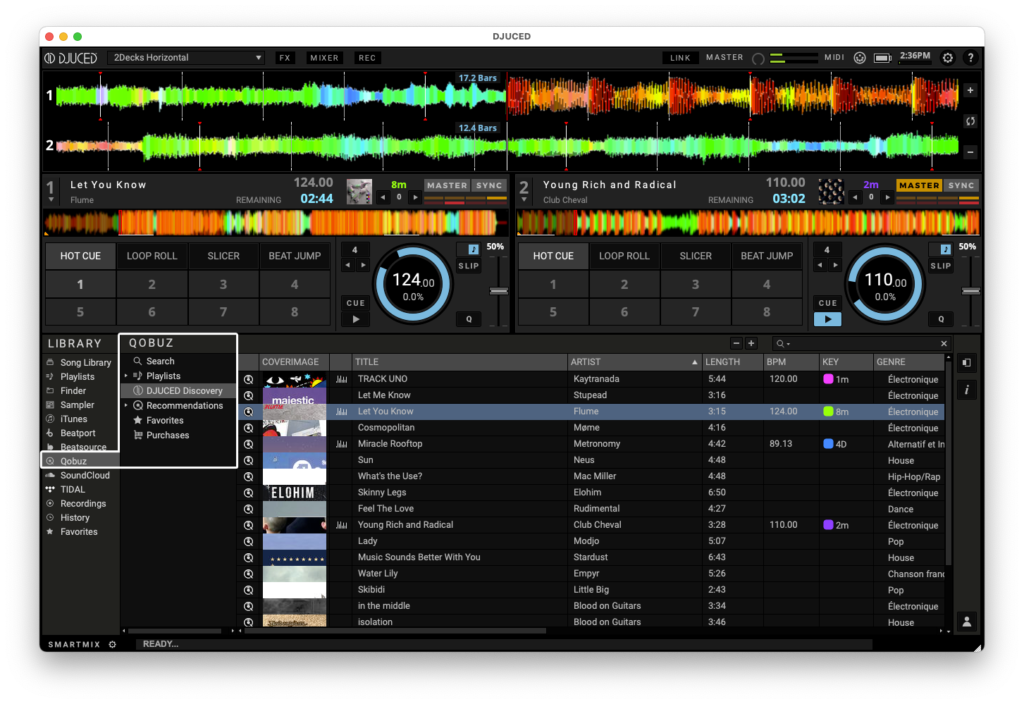Click the user profile icon
1024x704 pixels.
966,621
